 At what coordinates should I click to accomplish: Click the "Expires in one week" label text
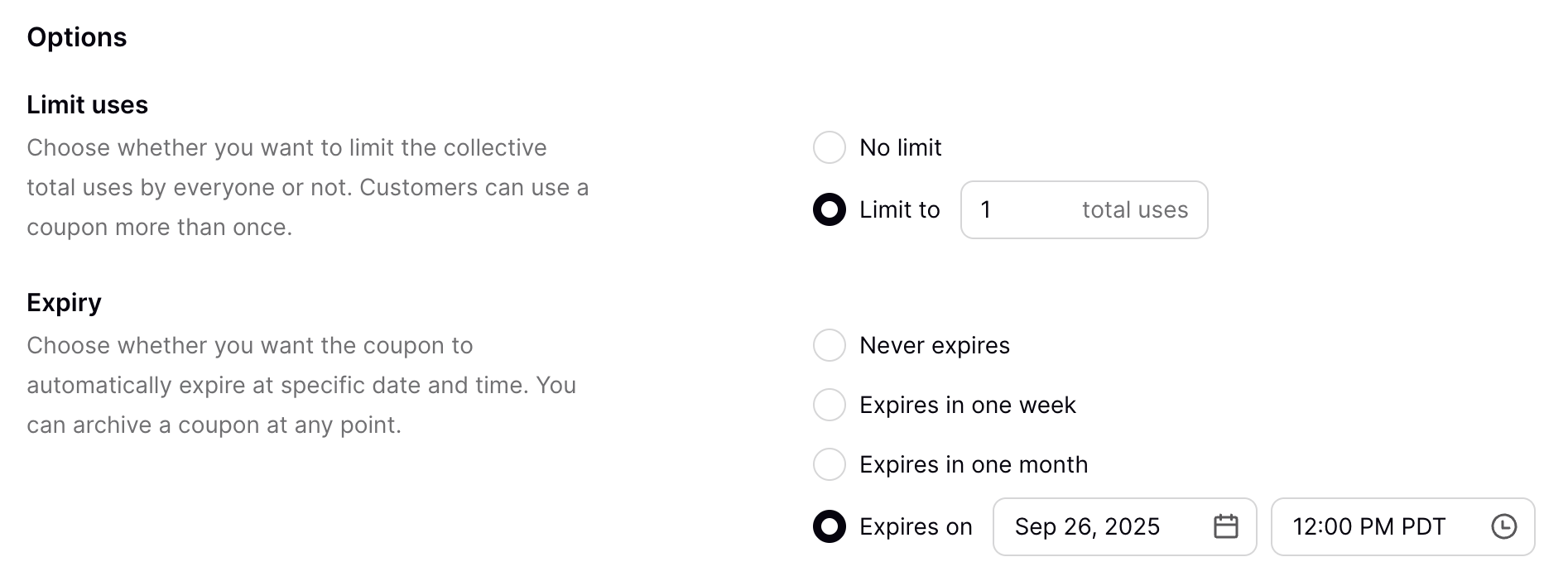pos(967,405)
